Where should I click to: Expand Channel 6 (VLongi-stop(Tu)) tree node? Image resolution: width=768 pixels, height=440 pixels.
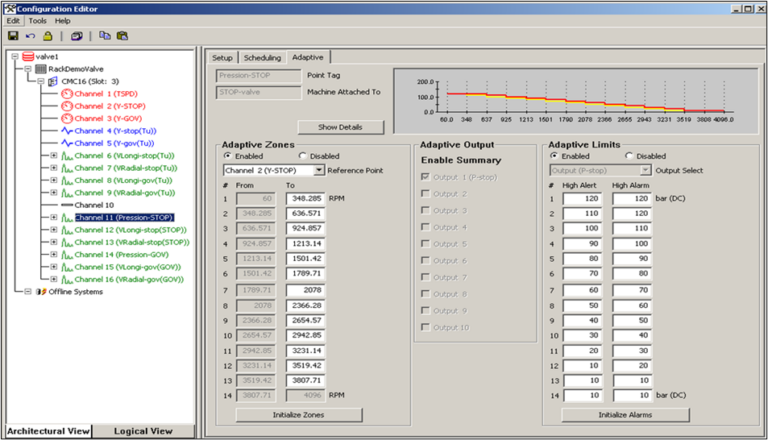click(53, 156)
